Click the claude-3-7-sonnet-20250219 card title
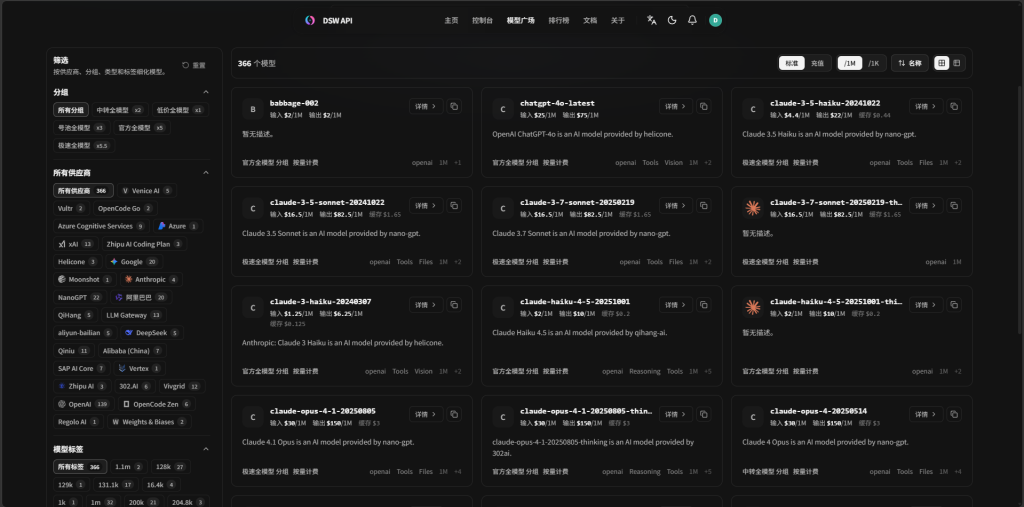This screenshot has width=1024, height=507. [x=577, y=203]
